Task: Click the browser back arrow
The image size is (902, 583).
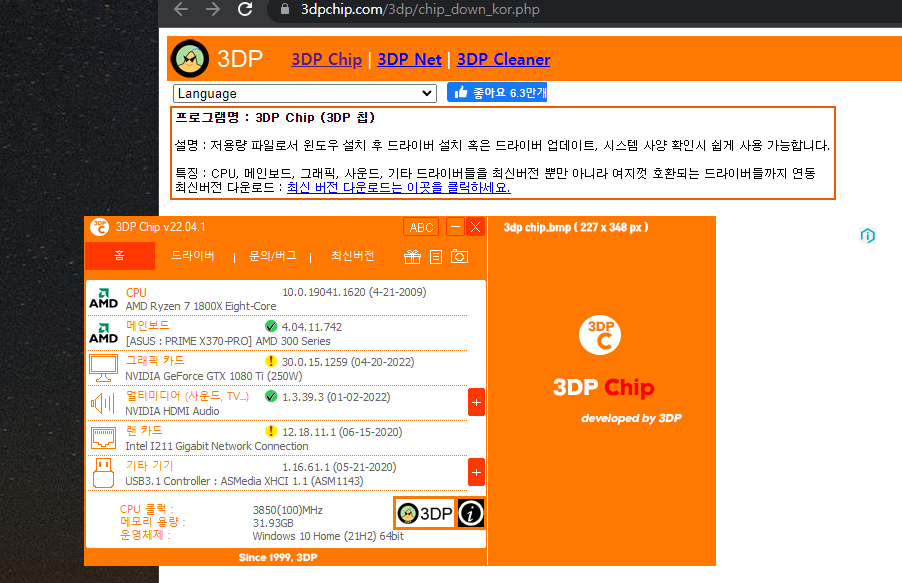Action: [x=181, y=9]
